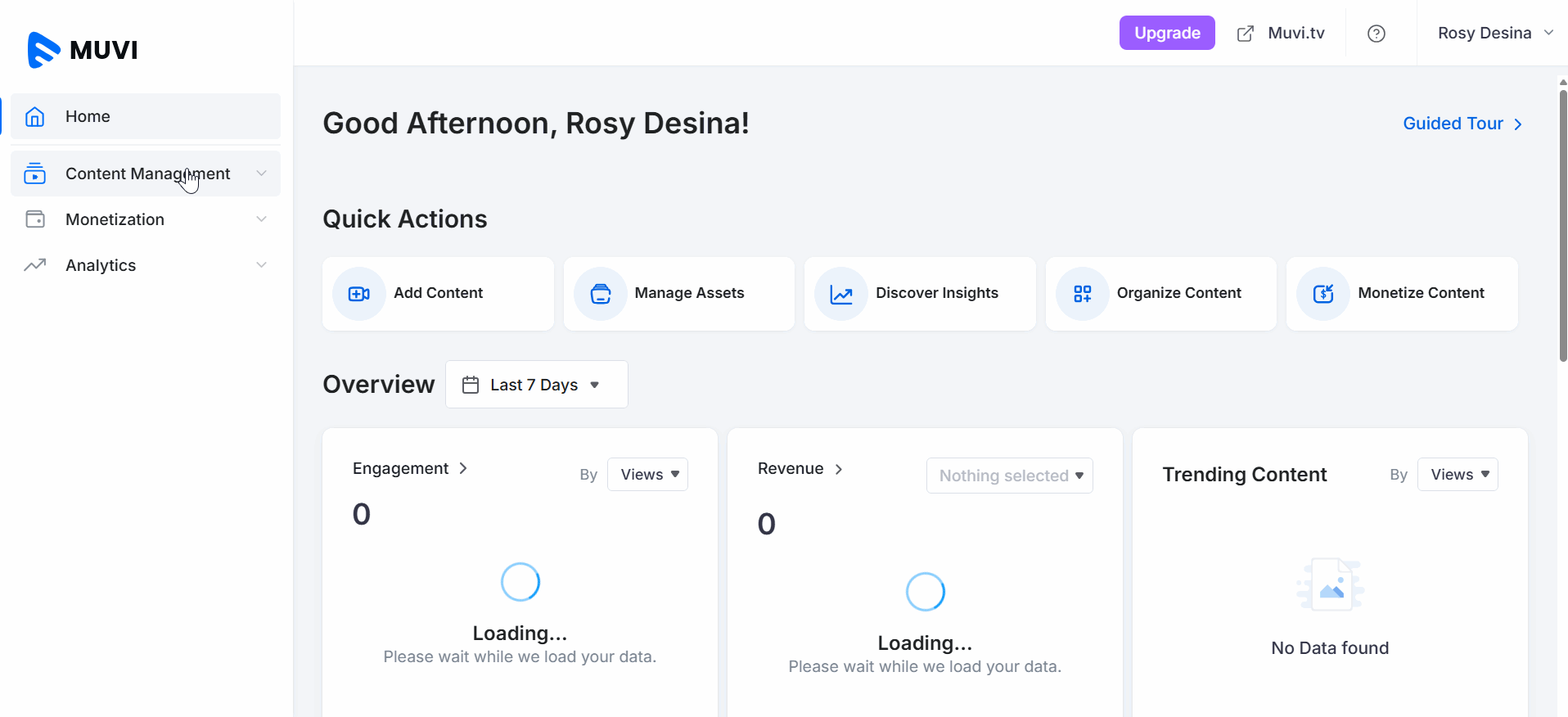
Task: Click the external link icon beside Muvi.tv
Action: 1246,34
